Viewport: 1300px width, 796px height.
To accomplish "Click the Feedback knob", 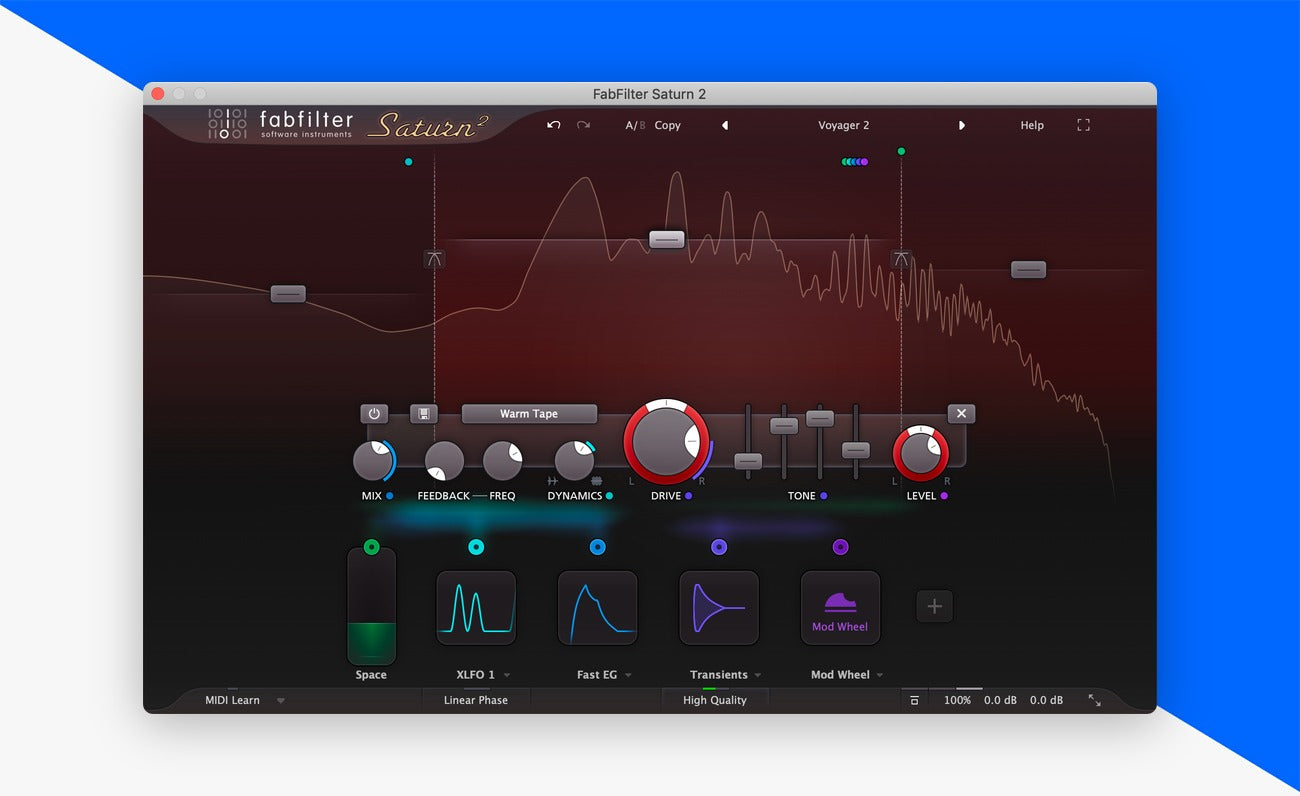I will point(444,461).
